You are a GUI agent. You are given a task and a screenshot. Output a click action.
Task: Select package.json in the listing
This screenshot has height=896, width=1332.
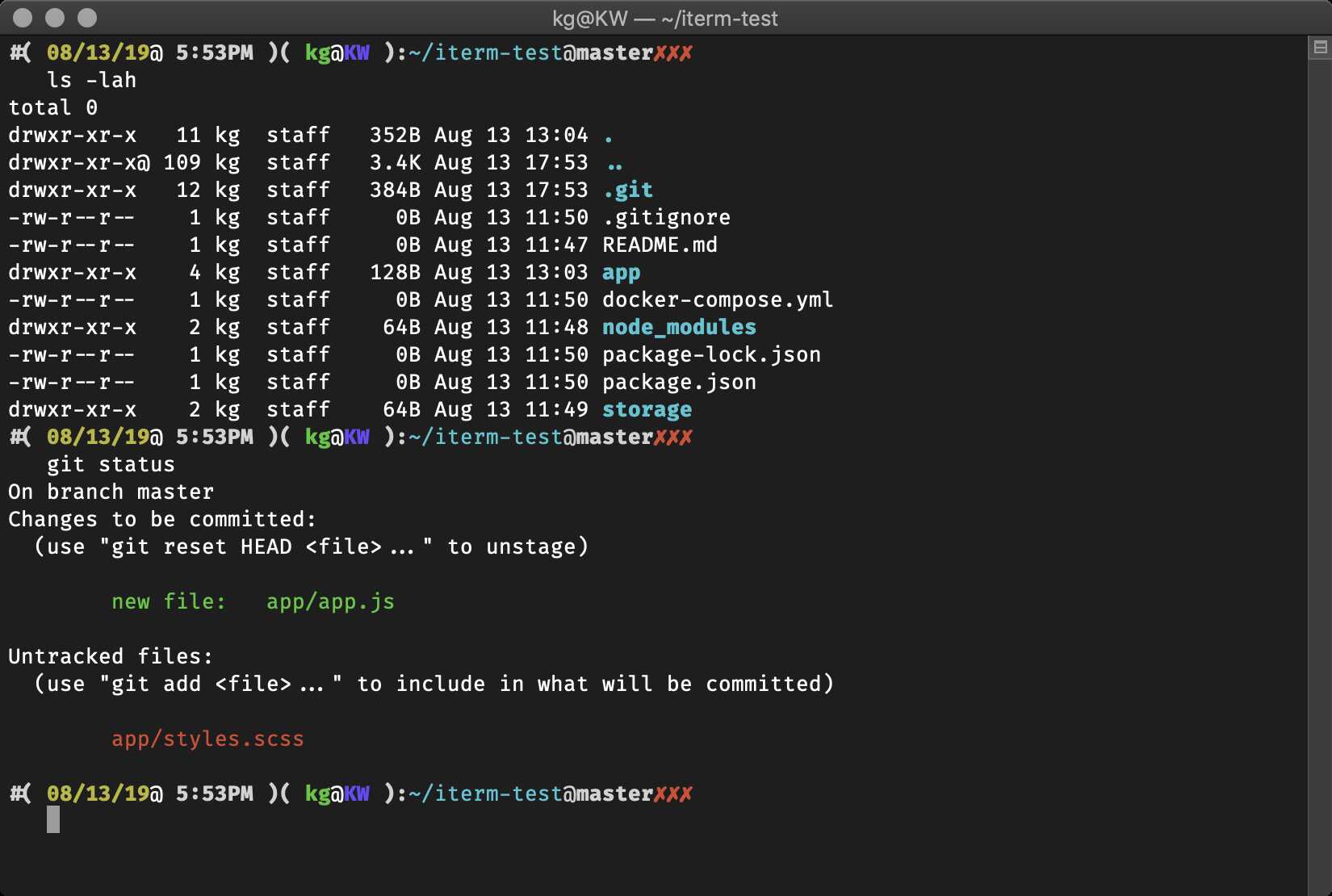[x=679, y=382]
